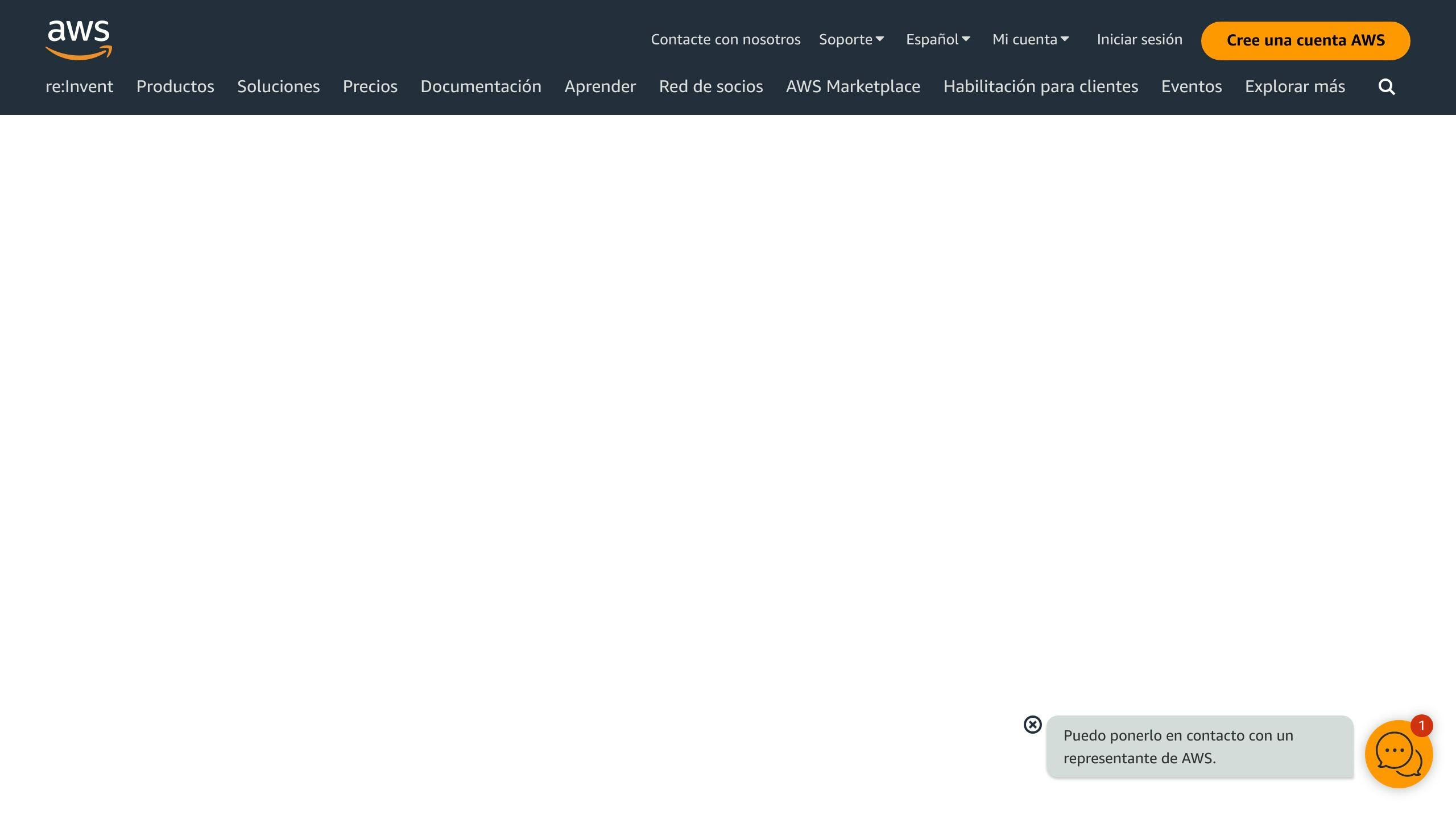Open AWS Marketplace menu item
Viewport: 1456px width, 819px height.
click(x=853, y=86)
